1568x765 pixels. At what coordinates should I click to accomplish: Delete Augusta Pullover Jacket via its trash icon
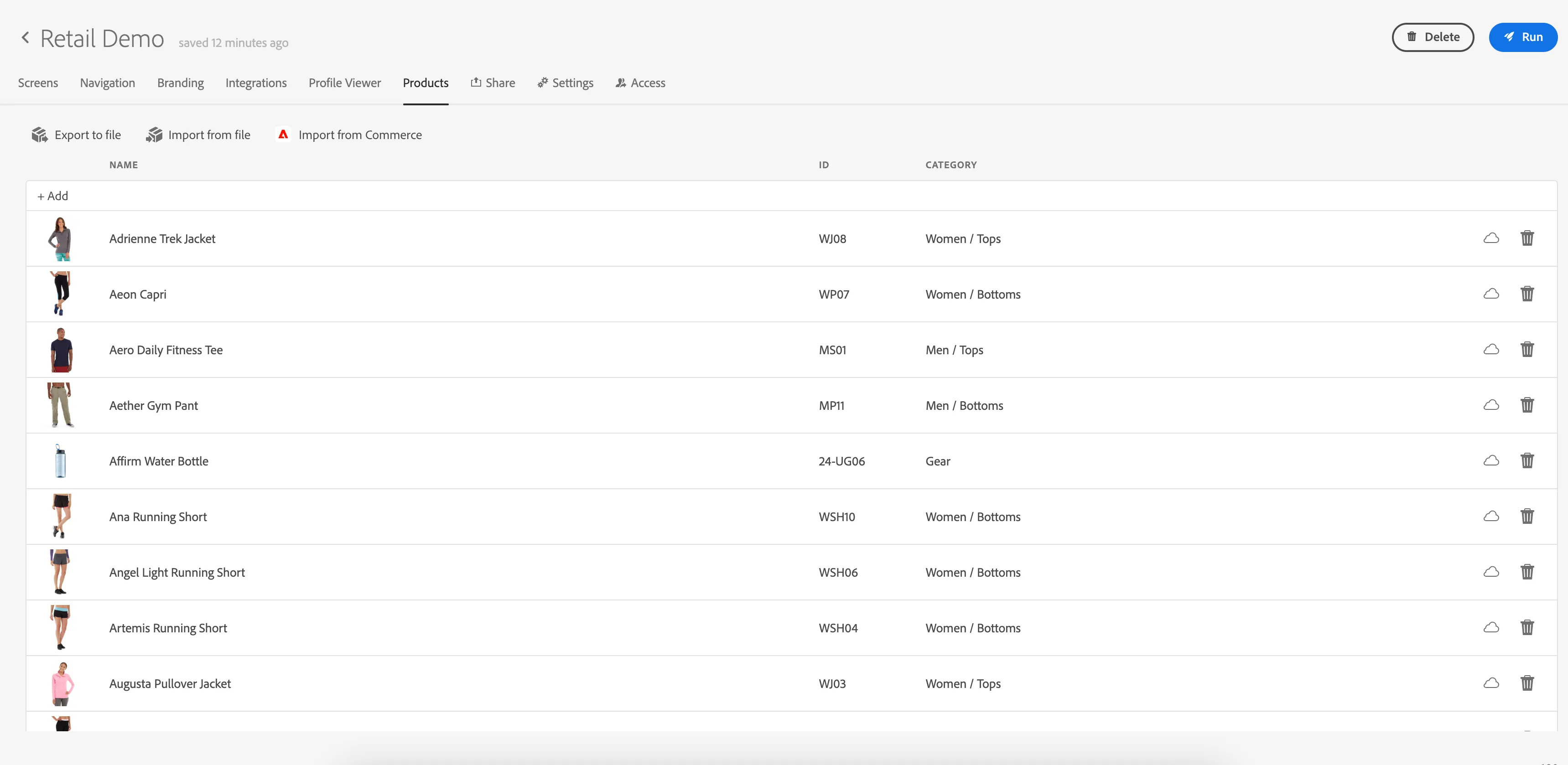tap(1527, 683)
